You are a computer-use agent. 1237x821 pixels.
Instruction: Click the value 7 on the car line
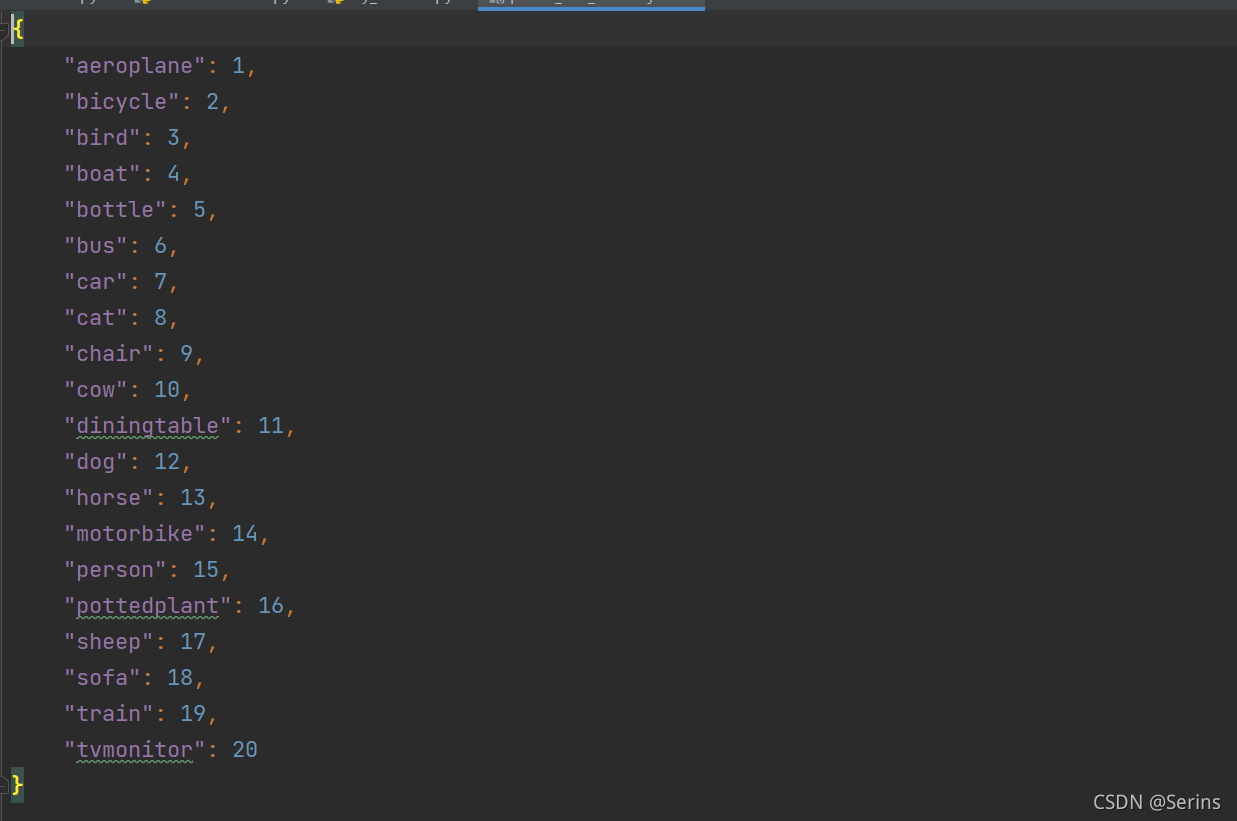[x=161, y=282]
